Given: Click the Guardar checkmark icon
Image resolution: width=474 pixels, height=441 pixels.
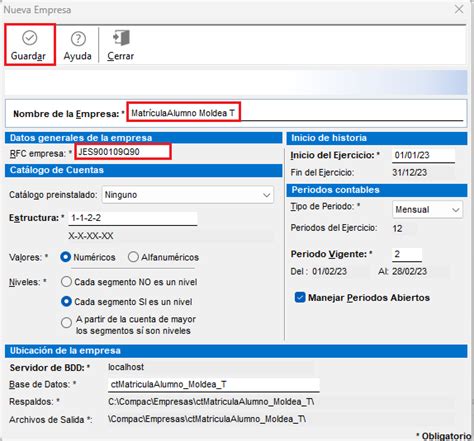Looking at the screenshot, I should (x=30, y=38).
